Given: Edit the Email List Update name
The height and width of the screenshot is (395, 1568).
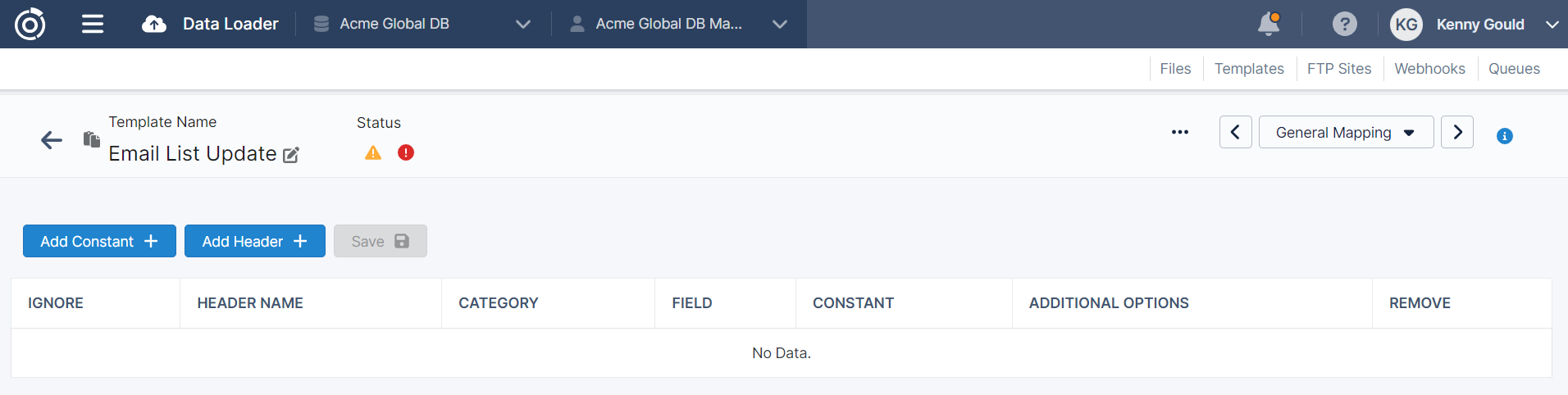Looking at the screenshot, I should point(291,155).
